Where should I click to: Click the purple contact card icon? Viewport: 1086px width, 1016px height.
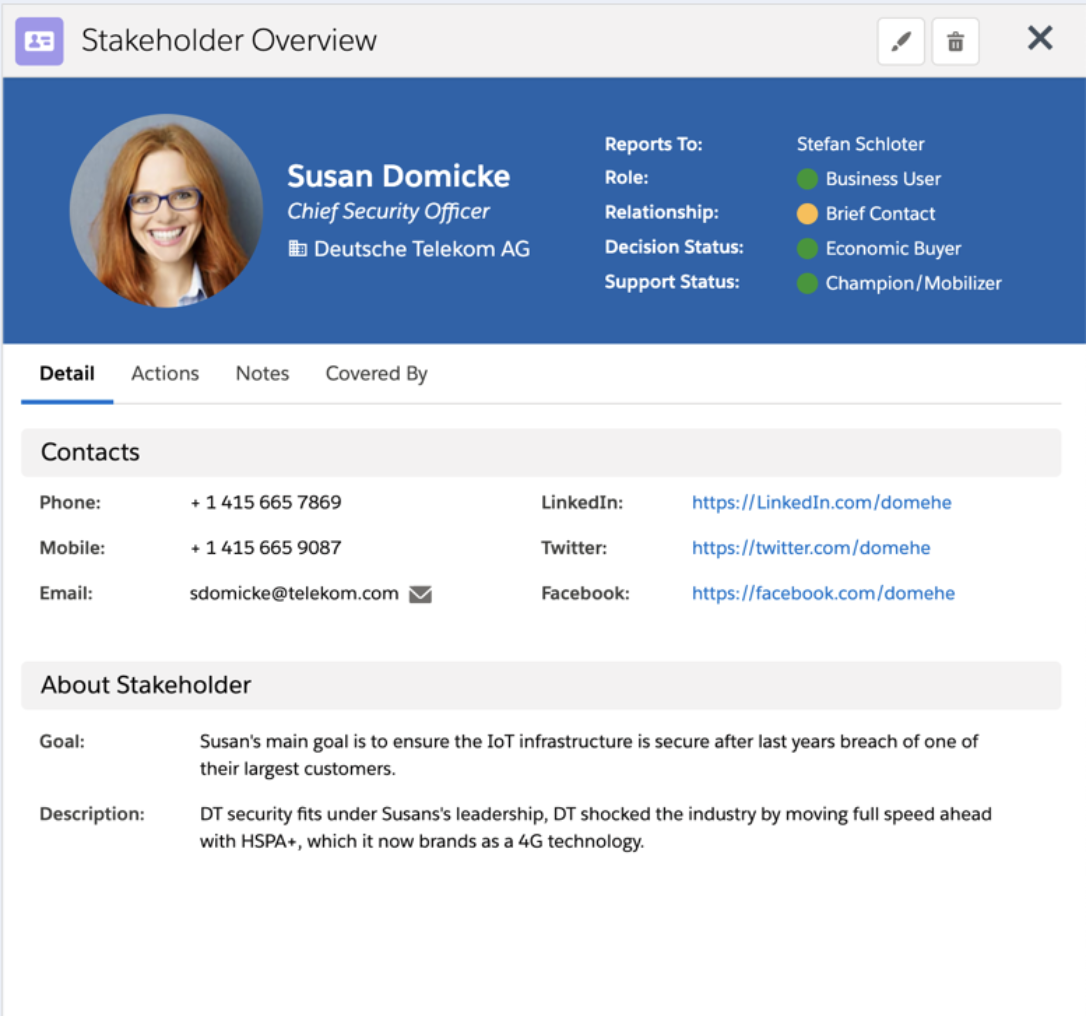point(39,42)
